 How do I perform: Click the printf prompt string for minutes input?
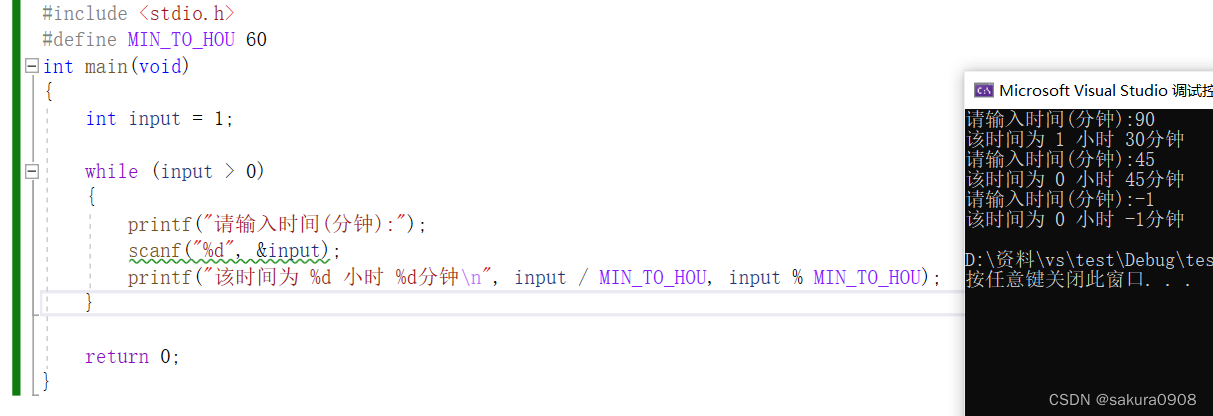[x=297, y=225]
